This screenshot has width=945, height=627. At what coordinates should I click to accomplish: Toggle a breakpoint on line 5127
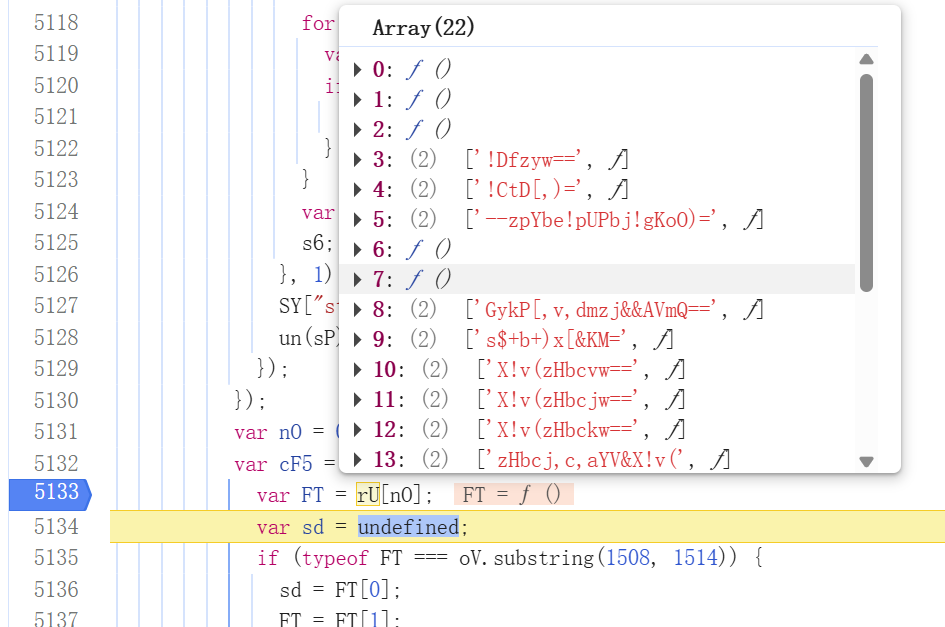click(56, 306)
